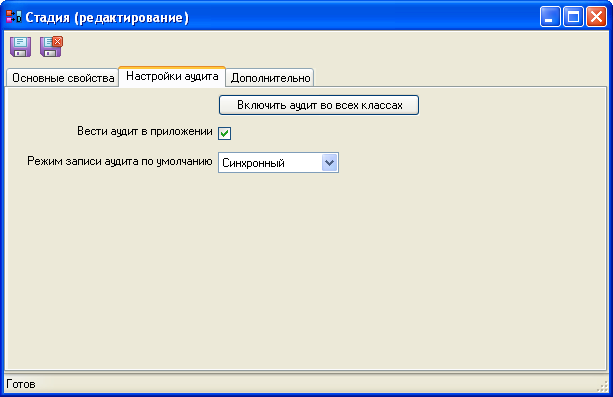The width and height of the screenshot is (613, 397).
Task: Click the Режим записи аудита по умолчанию label
Action: tap(120, 161)
